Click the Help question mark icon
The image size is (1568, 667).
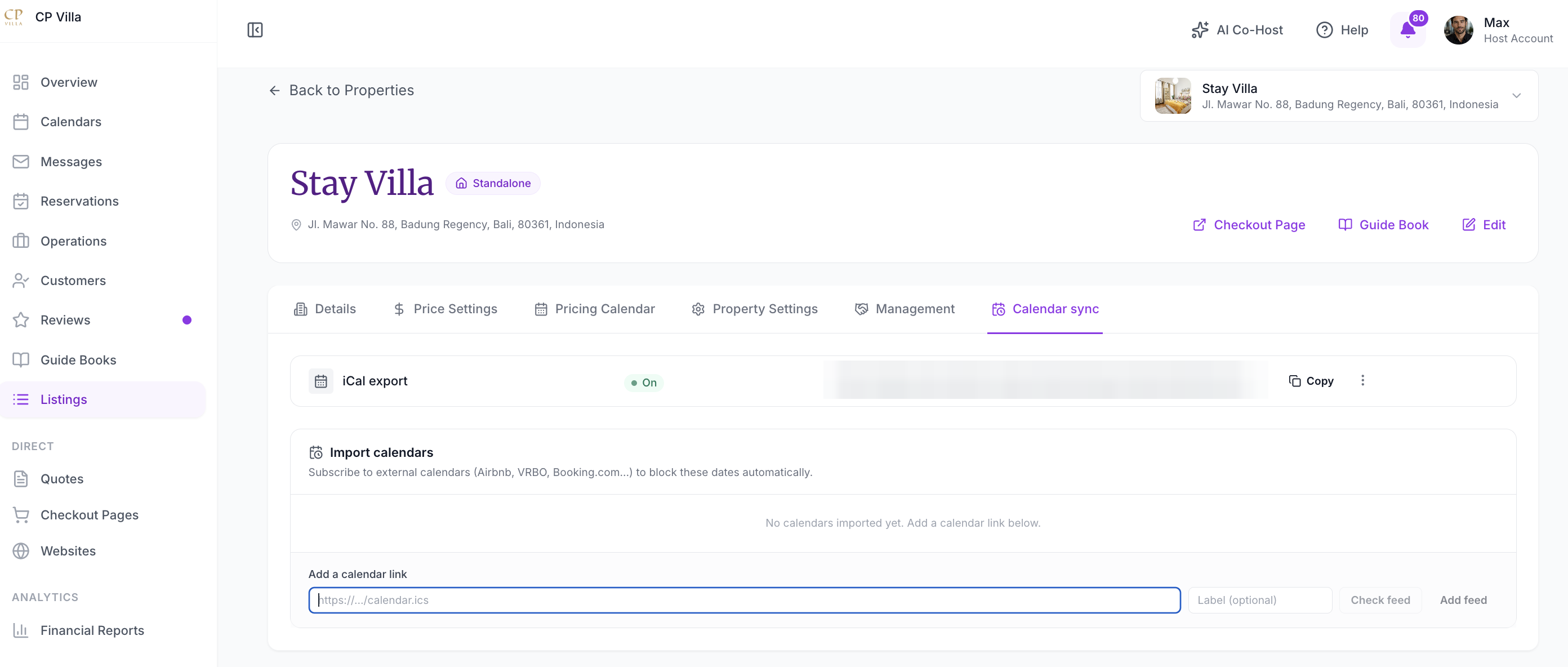[1324, 30]
